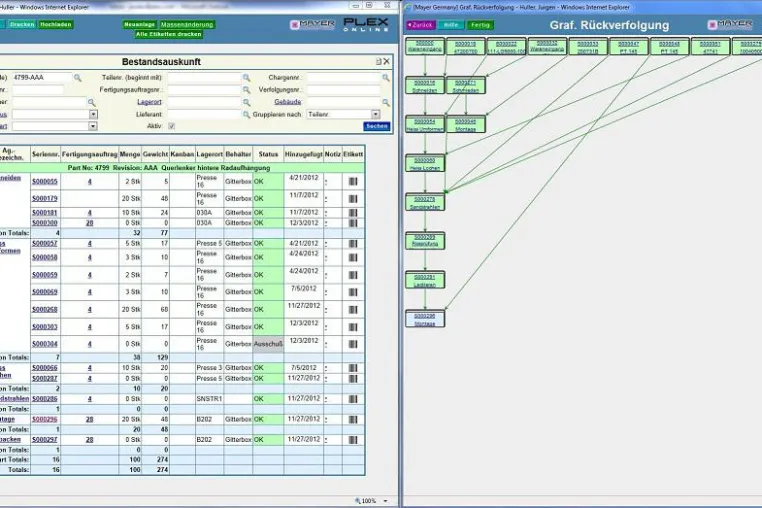Expand the browser zoom level dropdown arrow
Viewport: 762px width, 508px height.
click(x=386, y=501)
